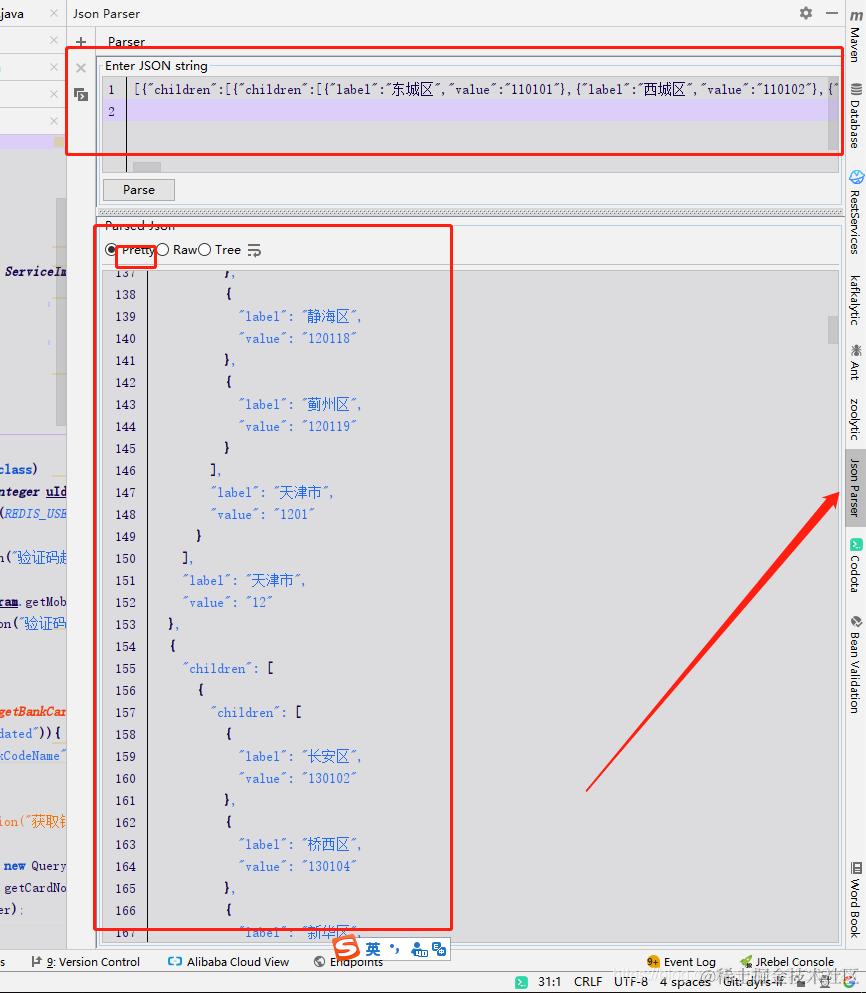Open the Ant tool window
The image size is (866, 993).
pos(856,362)
